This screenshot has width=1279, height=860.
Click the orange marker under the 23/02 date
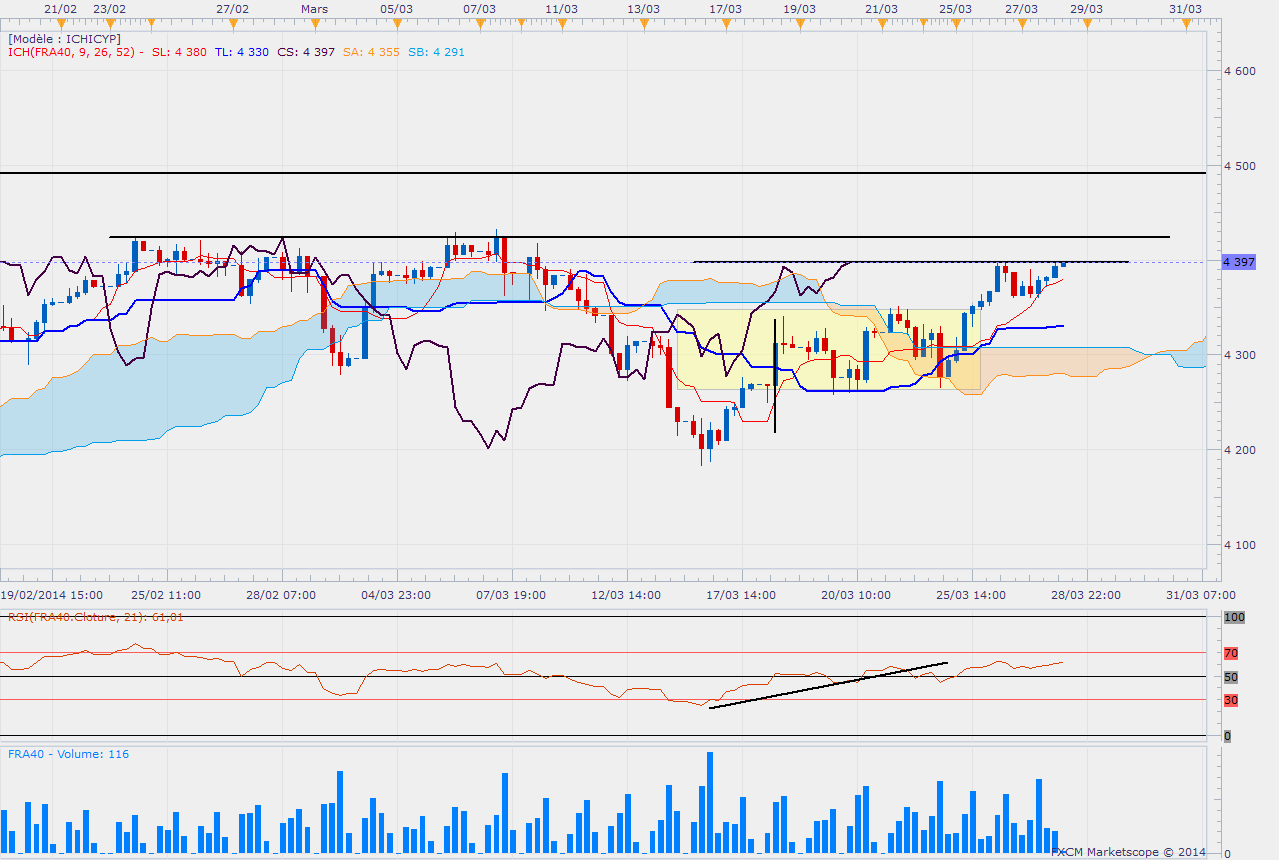point(109,24)
